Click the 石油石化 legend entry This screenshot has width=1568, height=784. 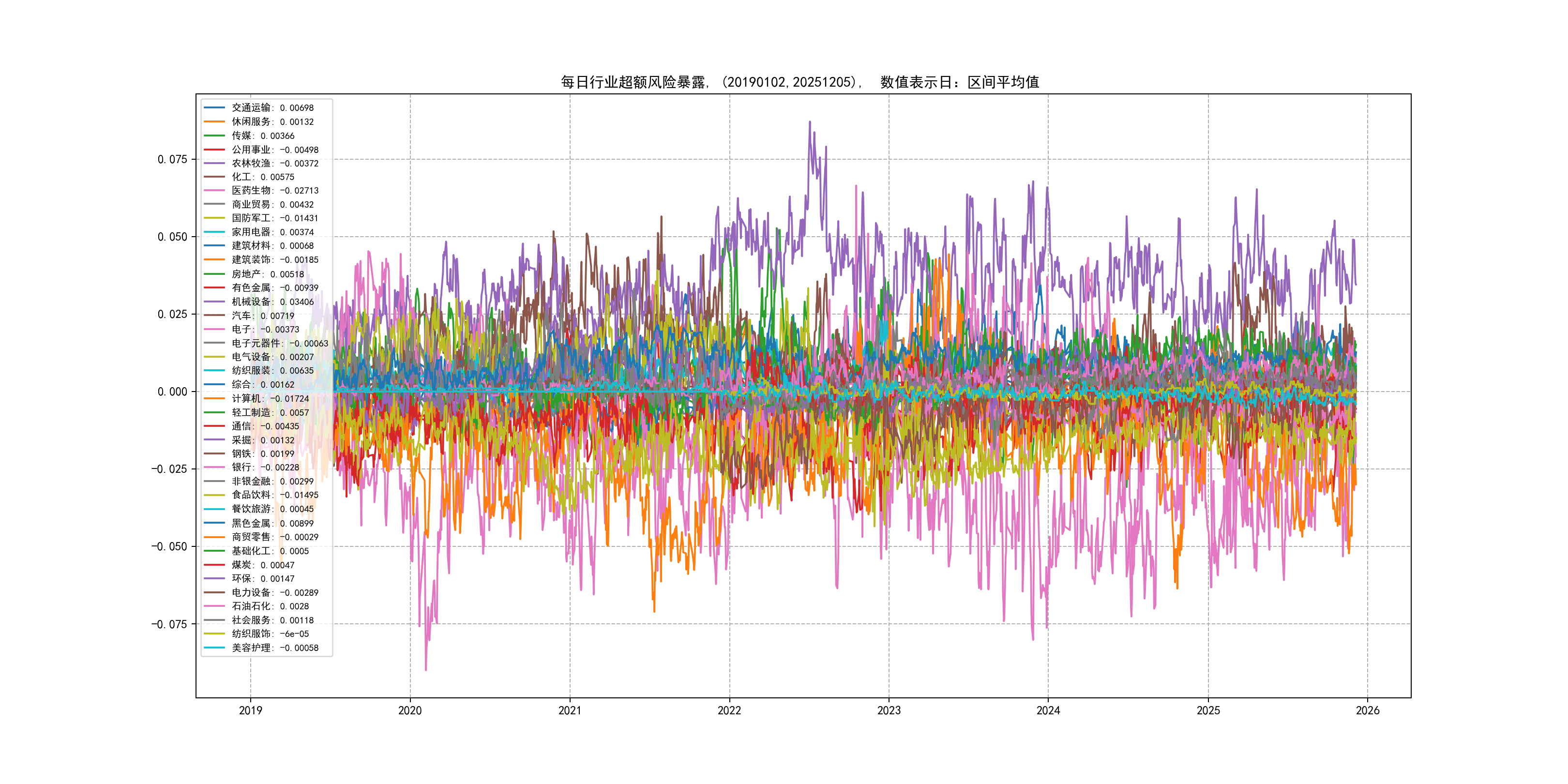270,606
